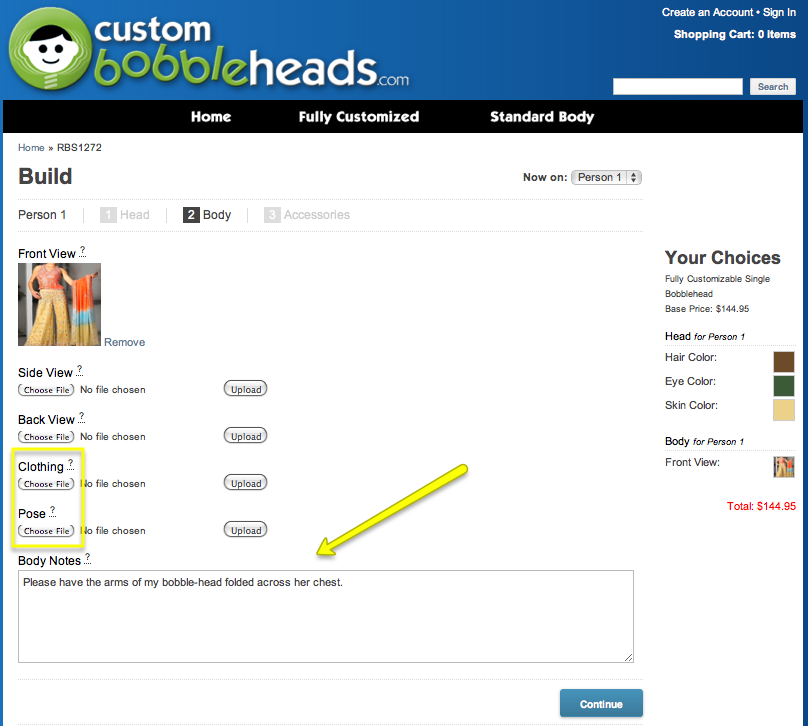
Task: Go to the Standard Body menu item
Action: (541, 117)
